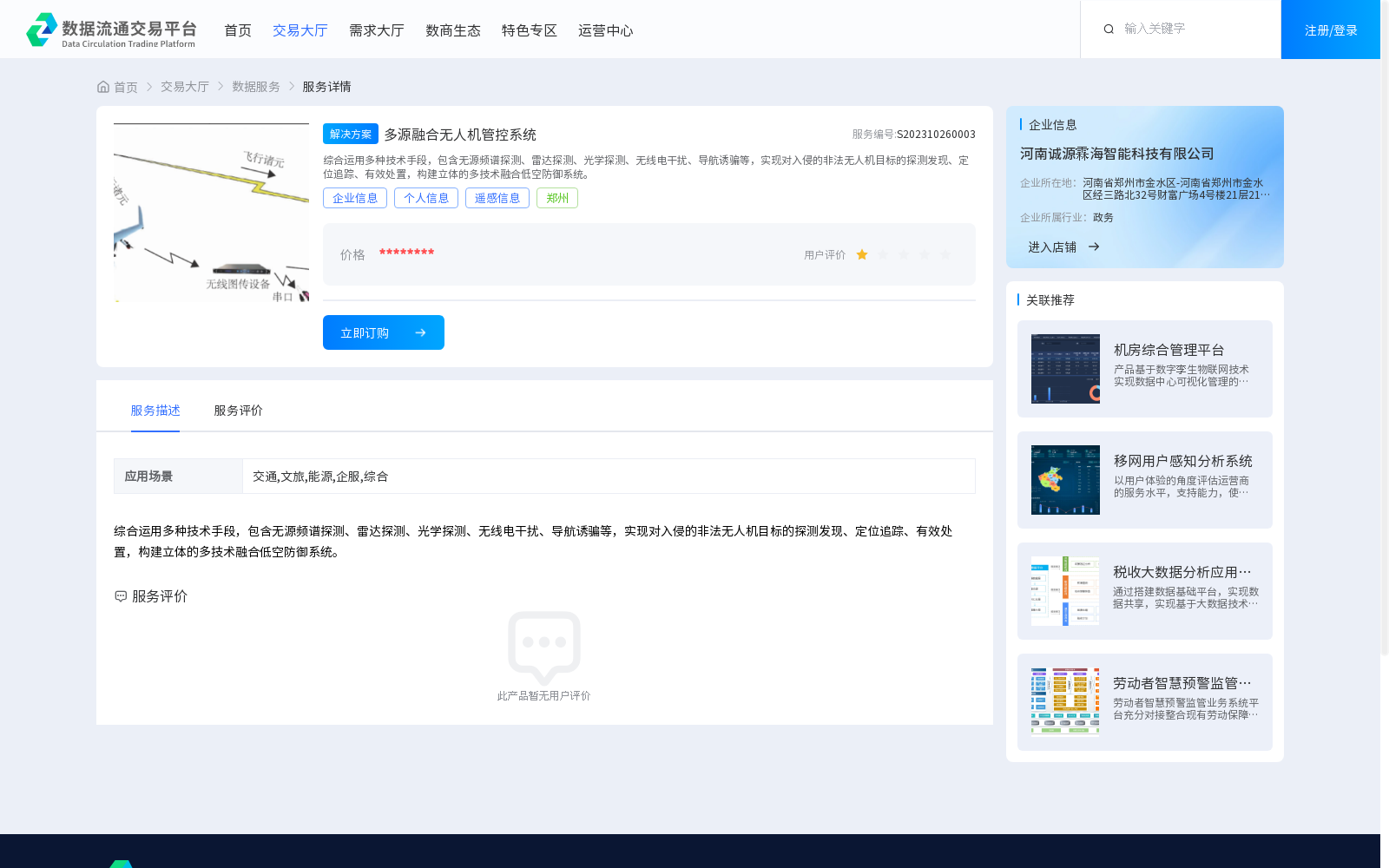Click the 关联推荐 section heading
The width and height of the screenshot is (1389, 868).
coord(1050,300)
